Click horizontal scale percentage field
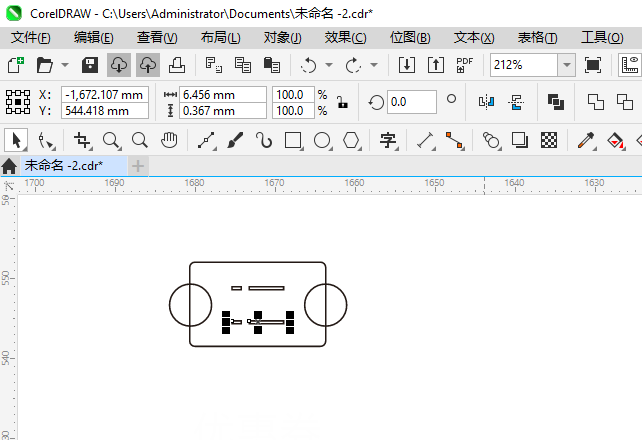 tap(293, 95)
